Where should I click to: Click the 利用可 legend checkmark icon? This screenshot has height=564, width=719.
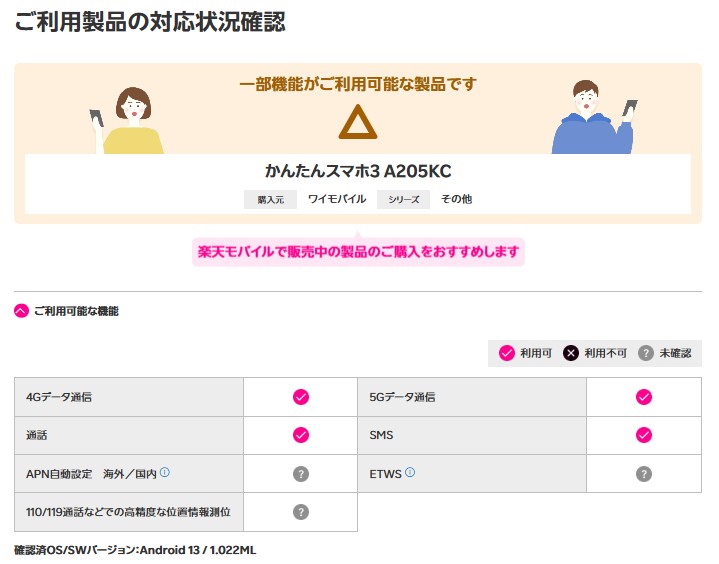click(x=507, y=353)
